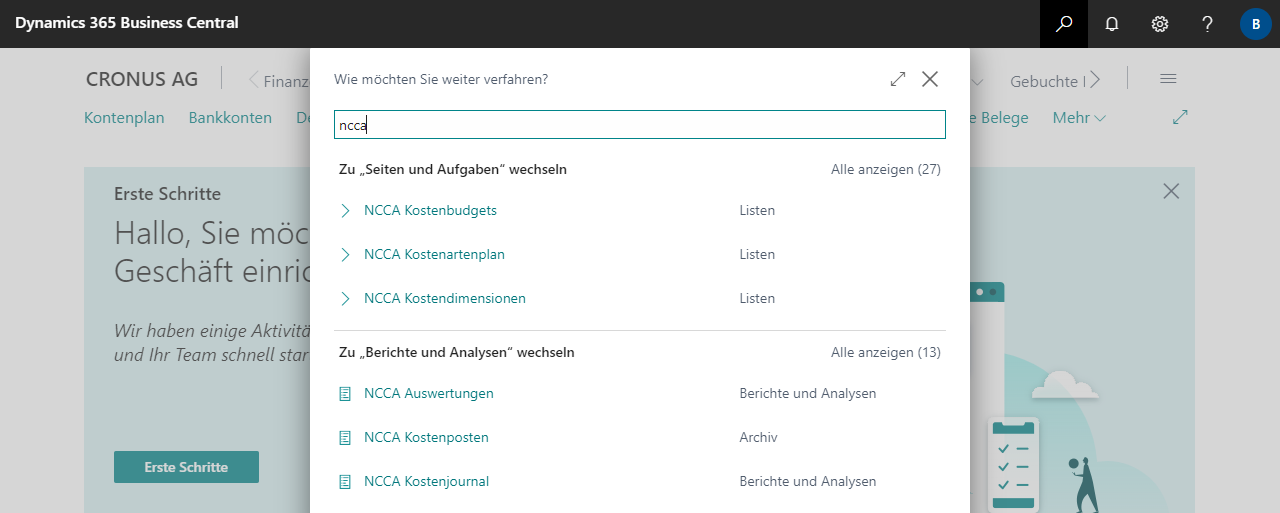The image size is (1280, 513).
Task: Dismiss the Erste Schritte banner
Action: (1171, 191)
